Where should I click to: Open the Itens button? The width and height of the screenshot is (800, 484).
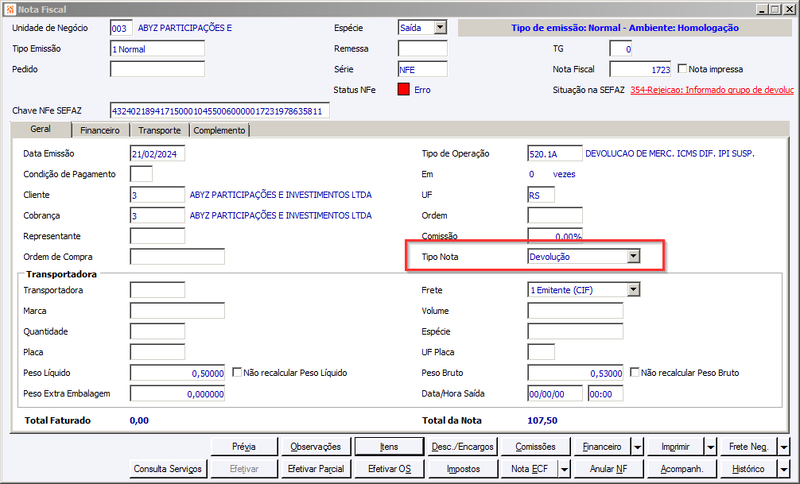389,447
